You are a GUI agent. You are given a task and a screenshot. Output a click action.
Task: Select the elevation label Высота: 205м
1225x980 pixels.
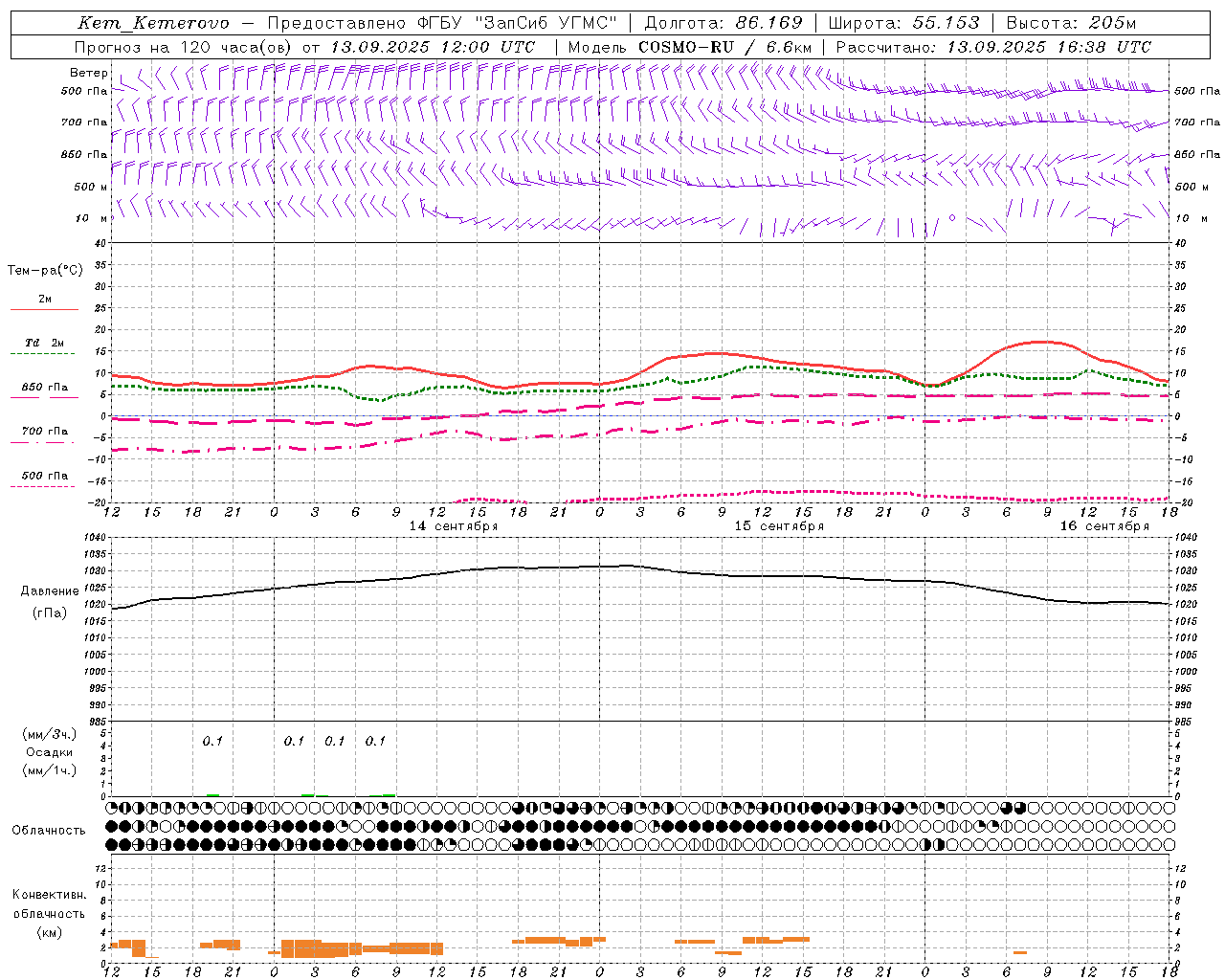pos(1071,23)
